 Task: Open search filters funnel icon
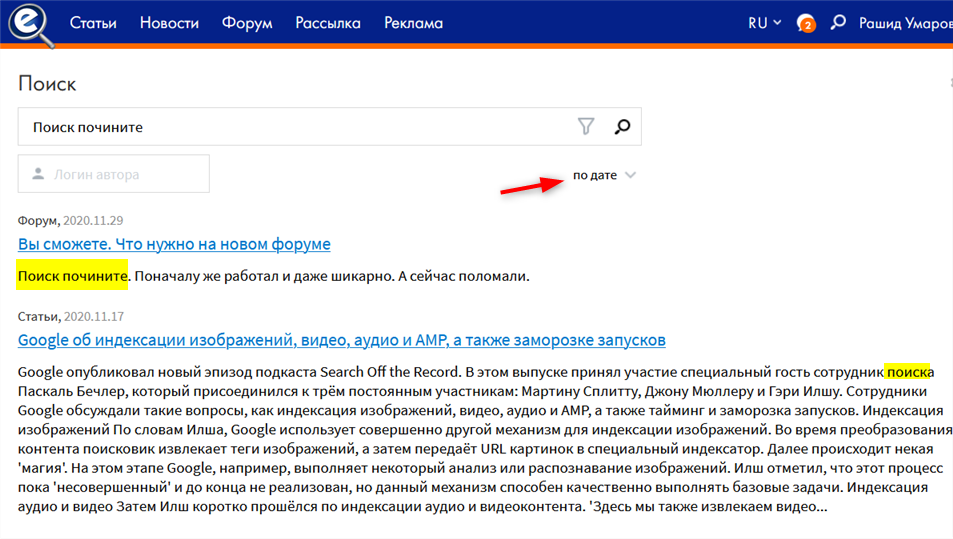(586, 126)
